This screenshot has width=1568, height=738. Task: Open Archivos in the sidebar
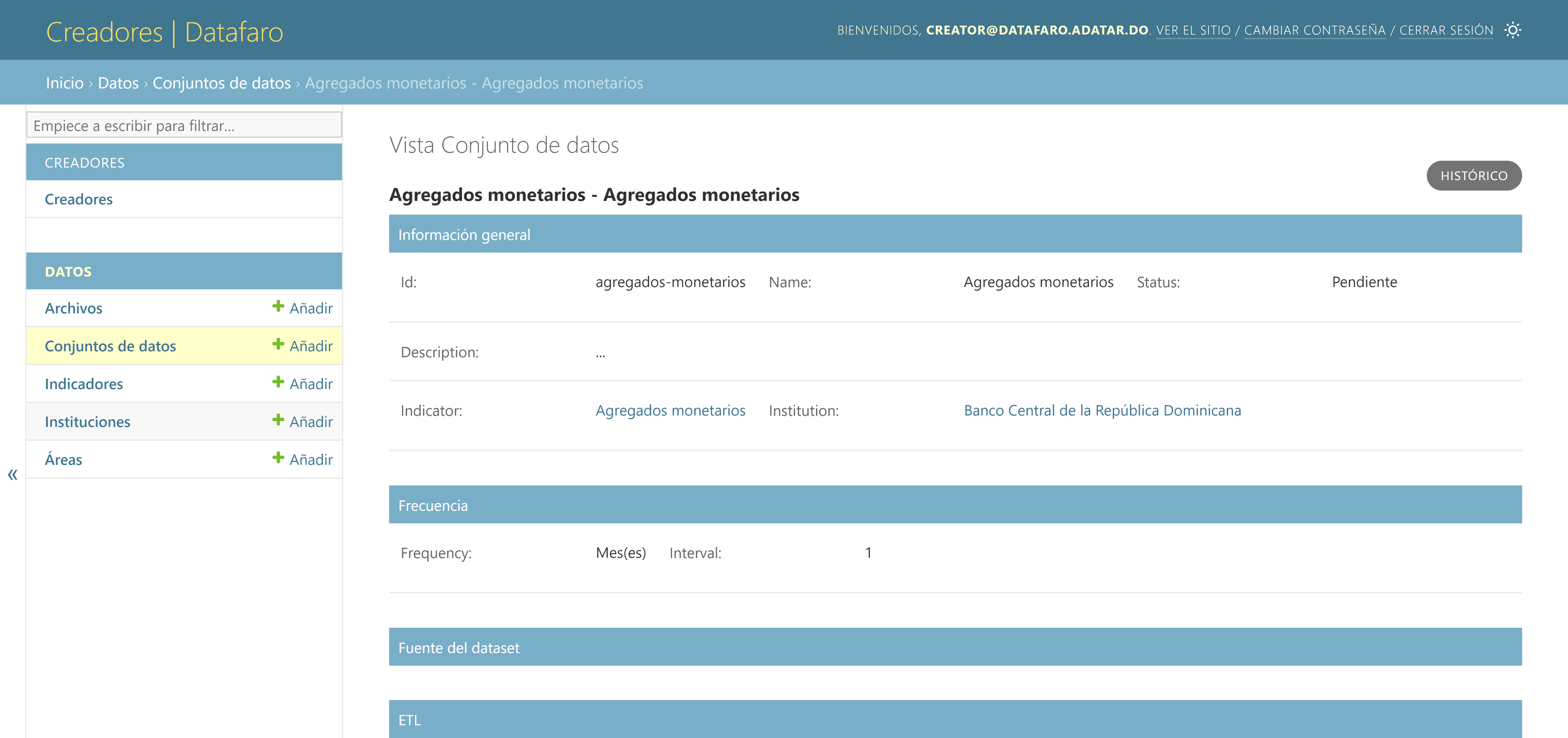point(73,308)
